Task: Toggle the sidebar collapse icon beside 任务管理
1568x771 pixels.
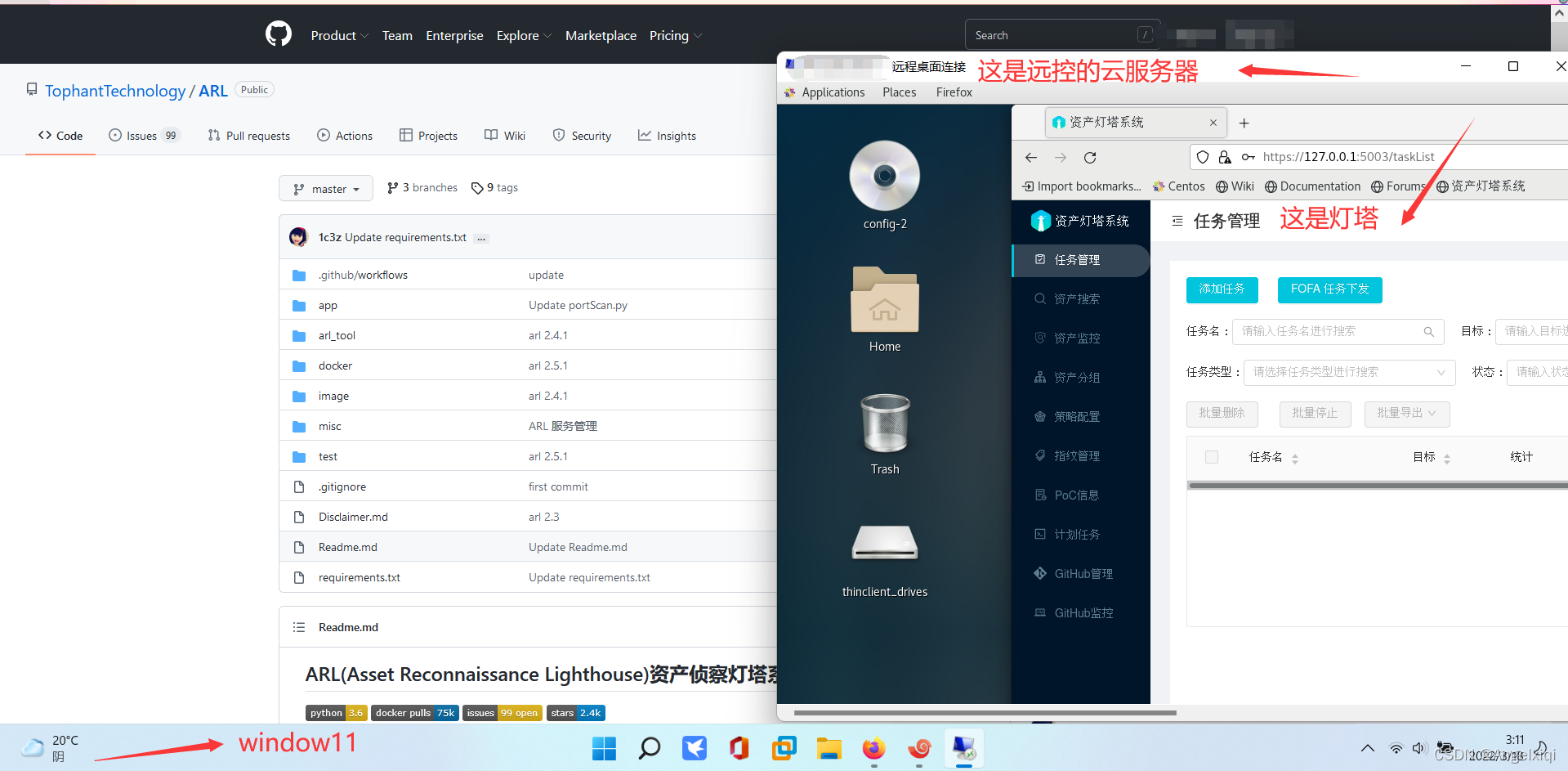Action: 1177,221
